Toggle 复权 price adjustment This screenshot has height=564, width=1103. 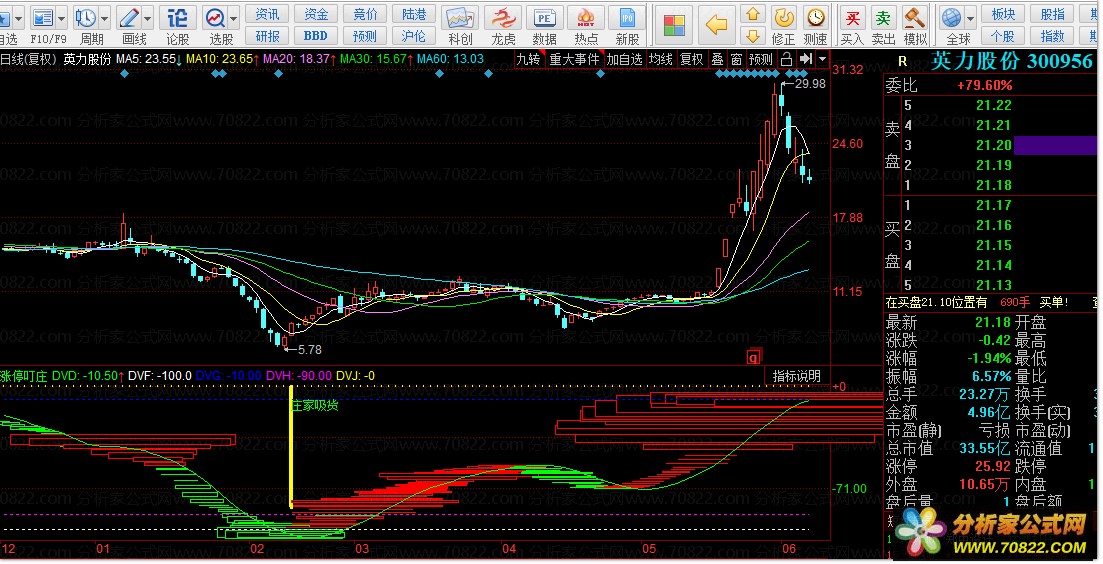tap(691, 60)
